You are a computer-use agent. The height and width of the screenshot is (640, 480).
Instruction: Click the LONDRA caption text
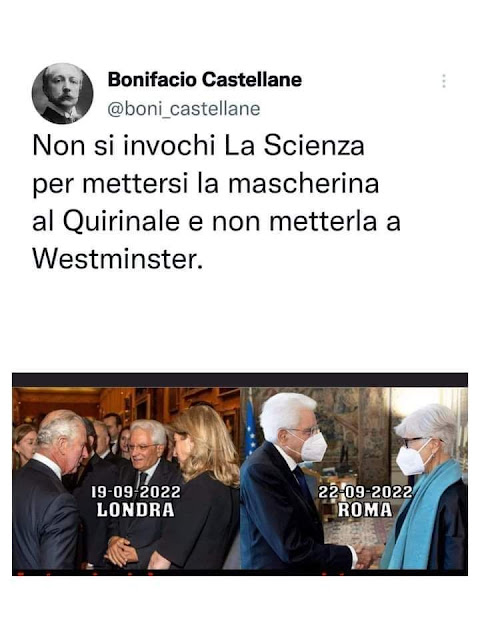136,510
